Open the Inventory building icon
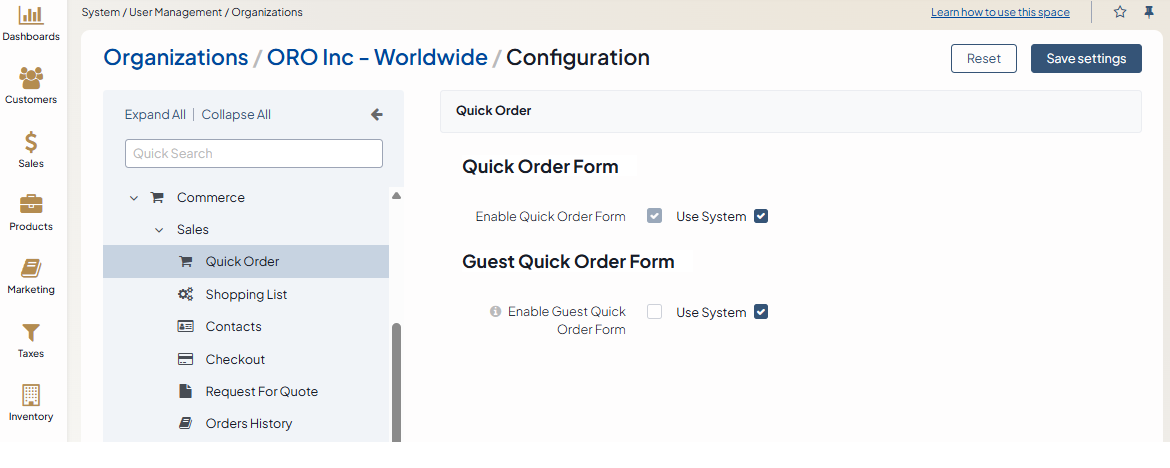Viewport: 1170px width, 468px height. pos(31,395)
